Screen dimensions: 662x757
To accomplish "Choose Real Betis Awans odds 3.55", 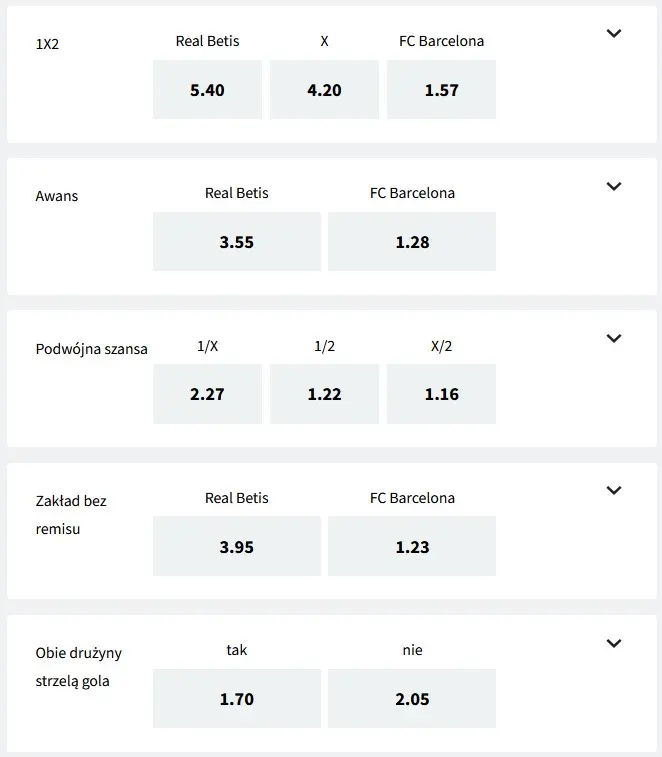I will [236, 242].
